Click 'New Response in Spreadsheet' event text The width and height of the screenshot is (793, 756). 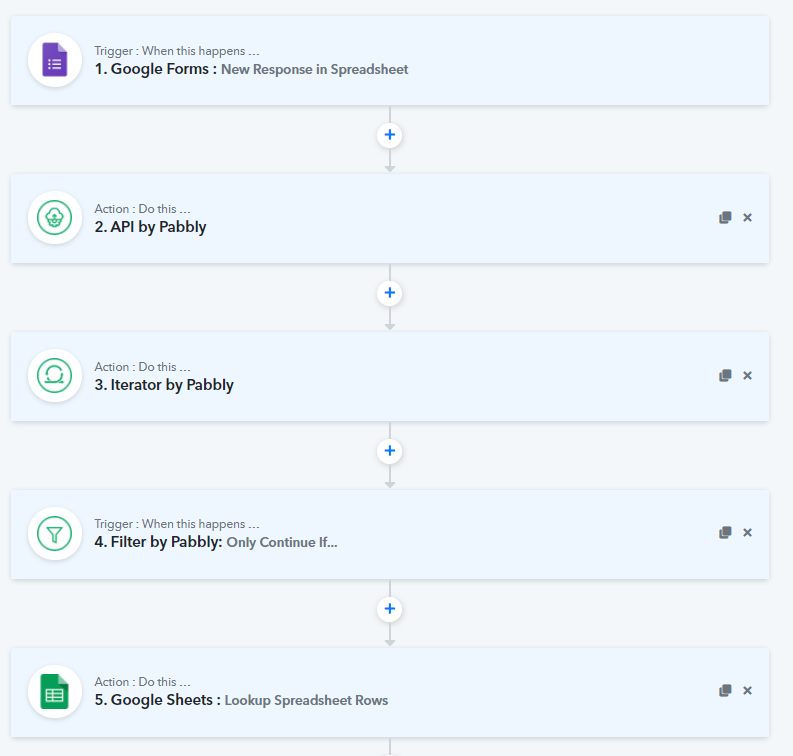315,70
